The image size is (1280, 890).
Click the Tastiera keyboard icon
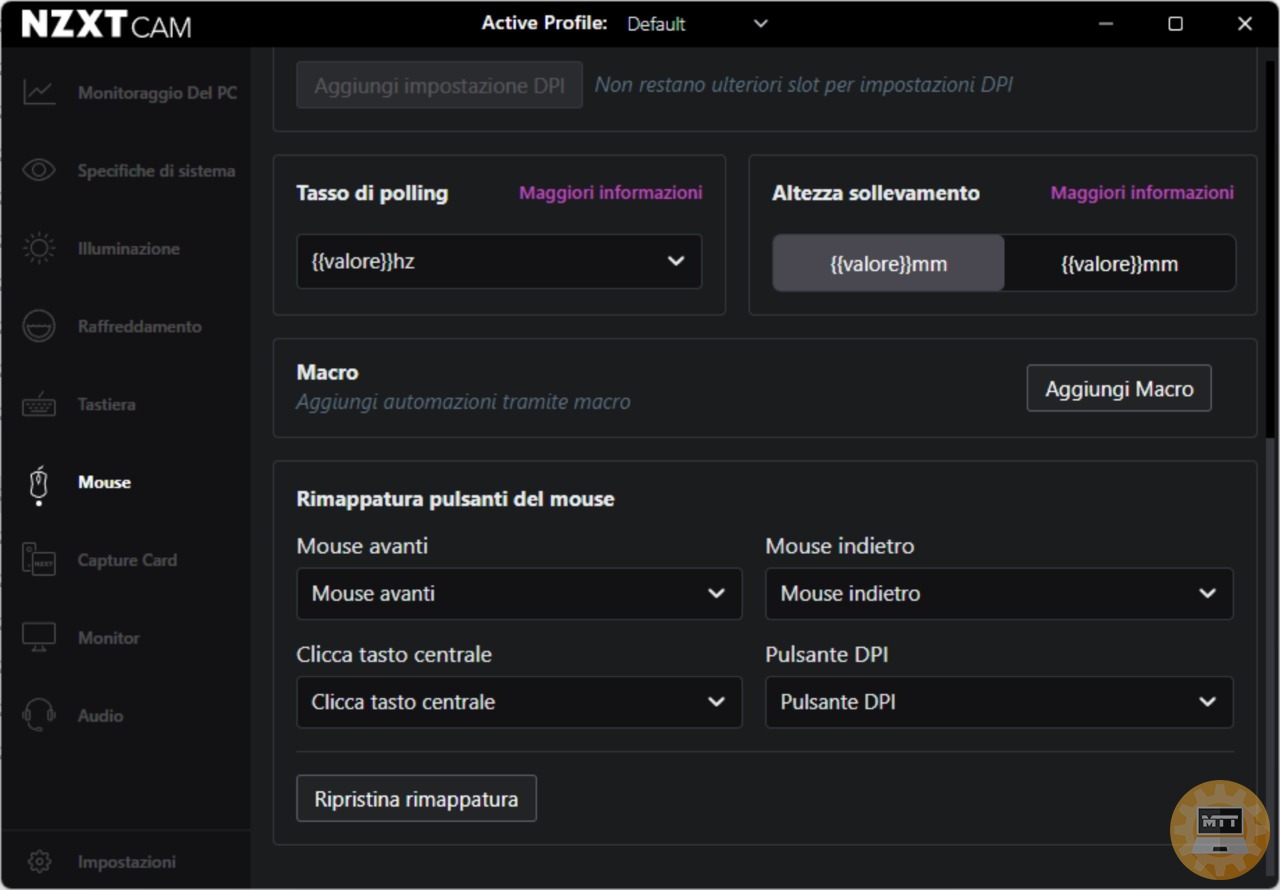tap(39, 405)
